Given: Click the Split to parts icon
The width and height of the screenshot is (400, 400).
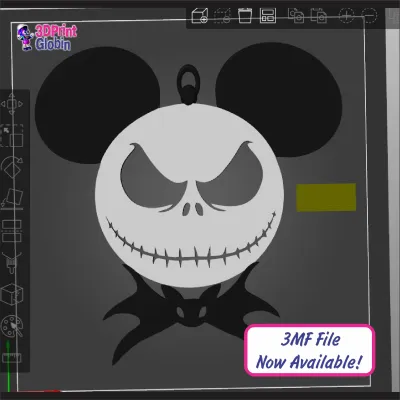Looking at the screenshot, I should point(319,15).
